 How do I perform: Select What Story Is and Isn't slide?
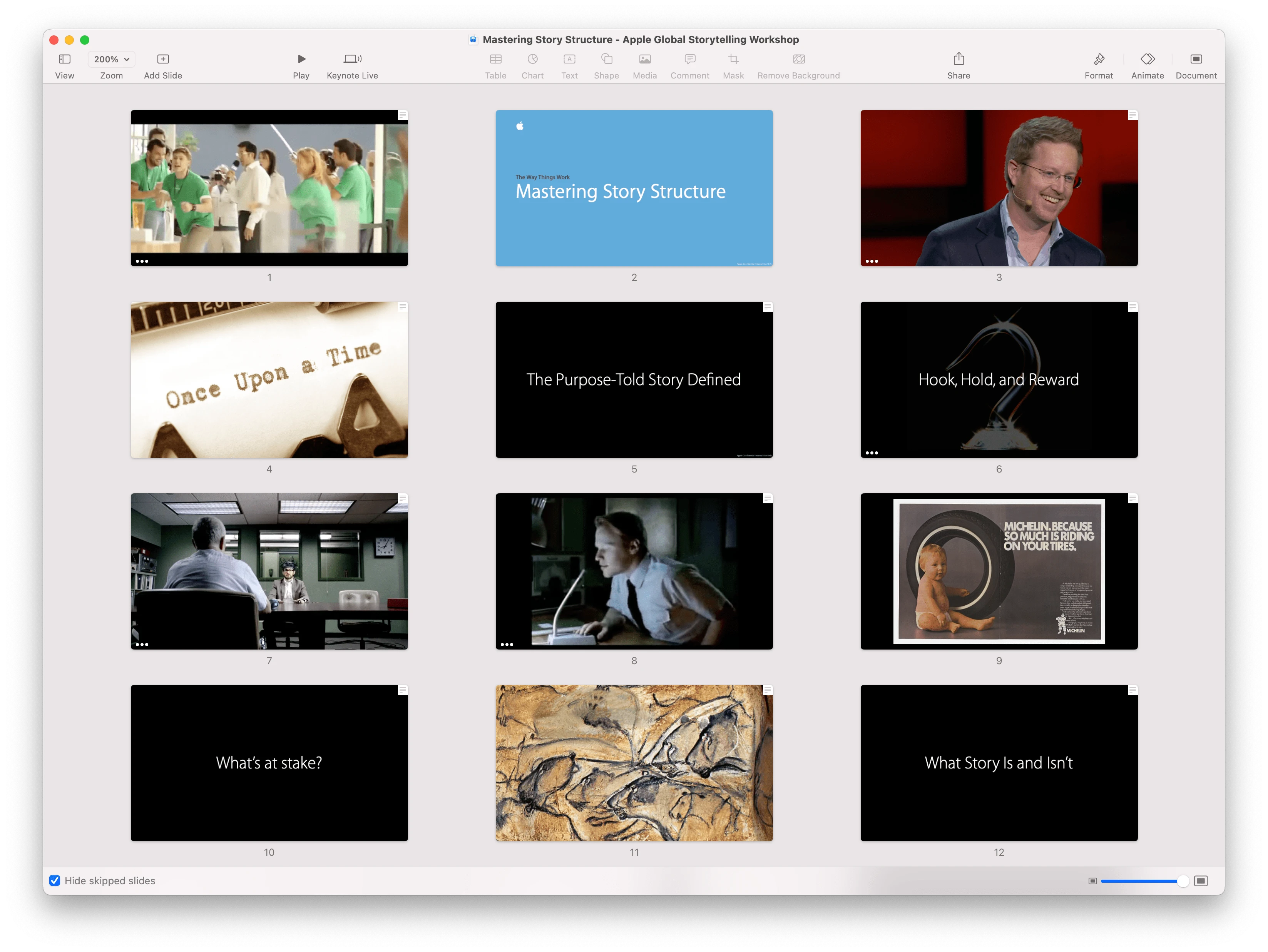999,763
